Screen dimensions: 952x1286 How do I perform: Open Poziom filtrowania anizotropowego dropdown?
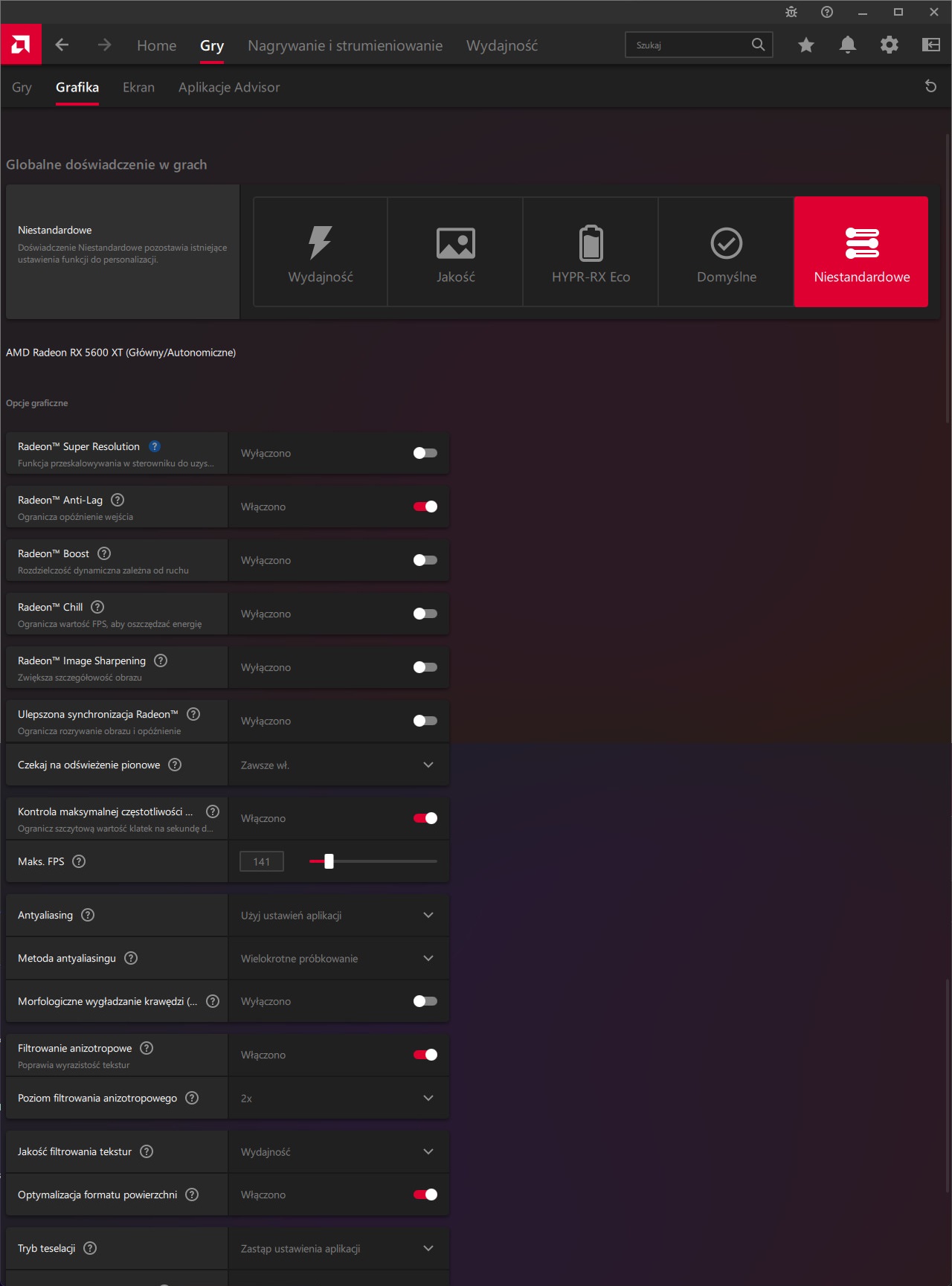click(338, 1098)
